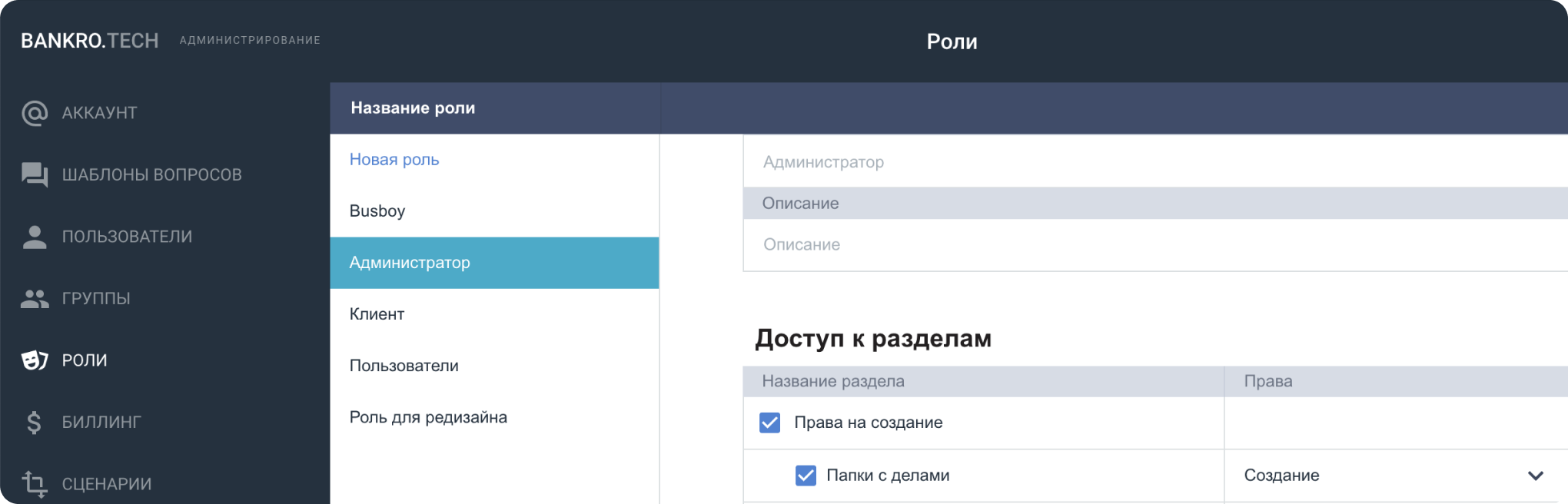
Task: Click the Account @ icon in sidebar
Action: [35, 113]
